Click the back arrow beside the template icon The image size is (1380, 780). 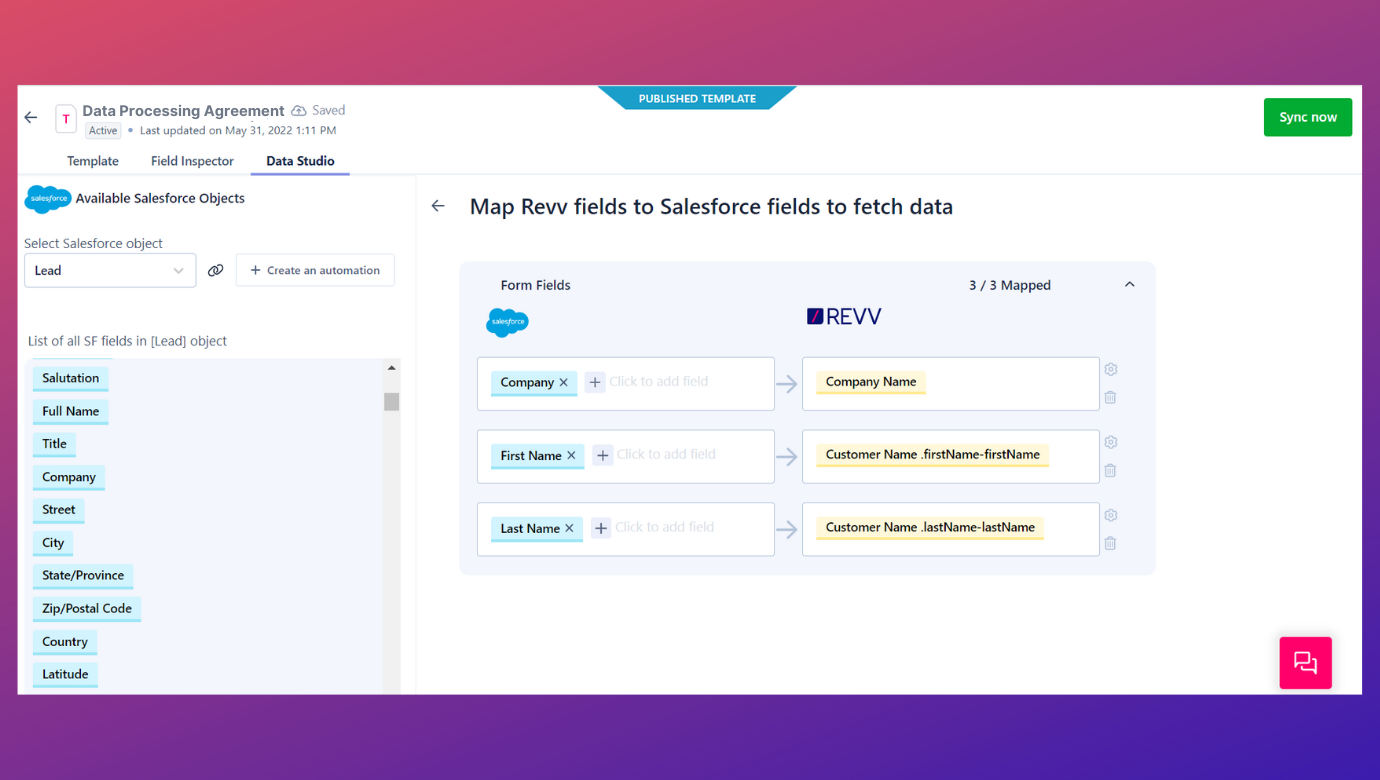click(31, 118)
